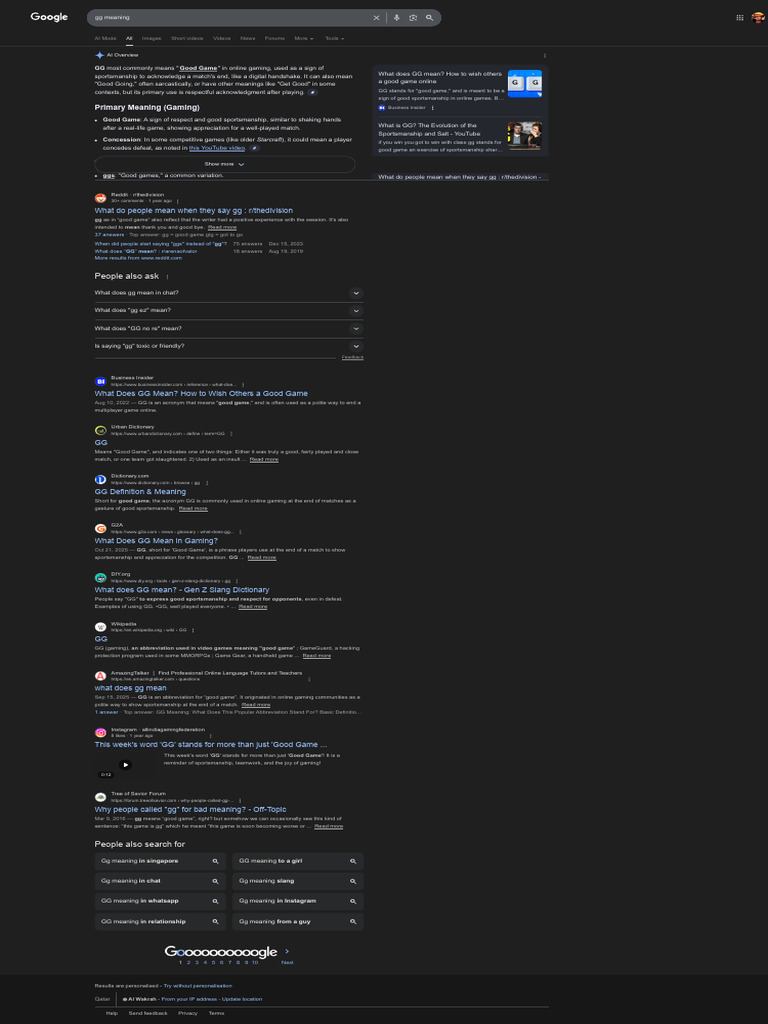Click the magnifying glass search icon
The width and height of the screenshot is (768, 1024).
(x=429, y=18)
